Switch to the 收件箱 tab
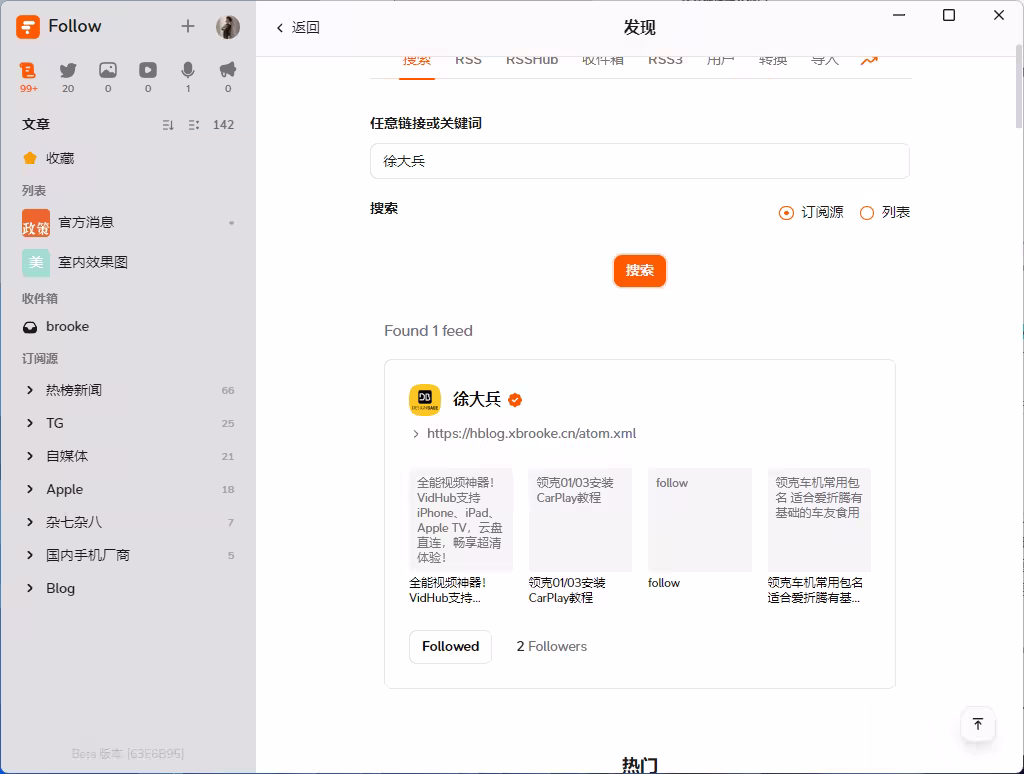Image resolution: width=1024 pixels, height=774 pixels. click(x=602, y=62)
